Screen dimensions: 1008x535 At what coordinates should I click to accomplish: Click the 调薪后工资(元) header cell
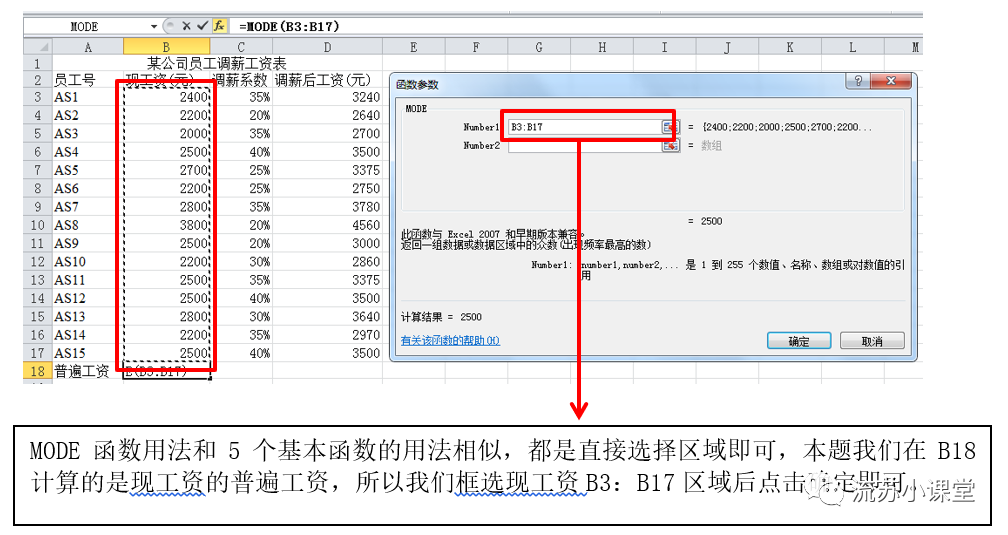point(327,80)
